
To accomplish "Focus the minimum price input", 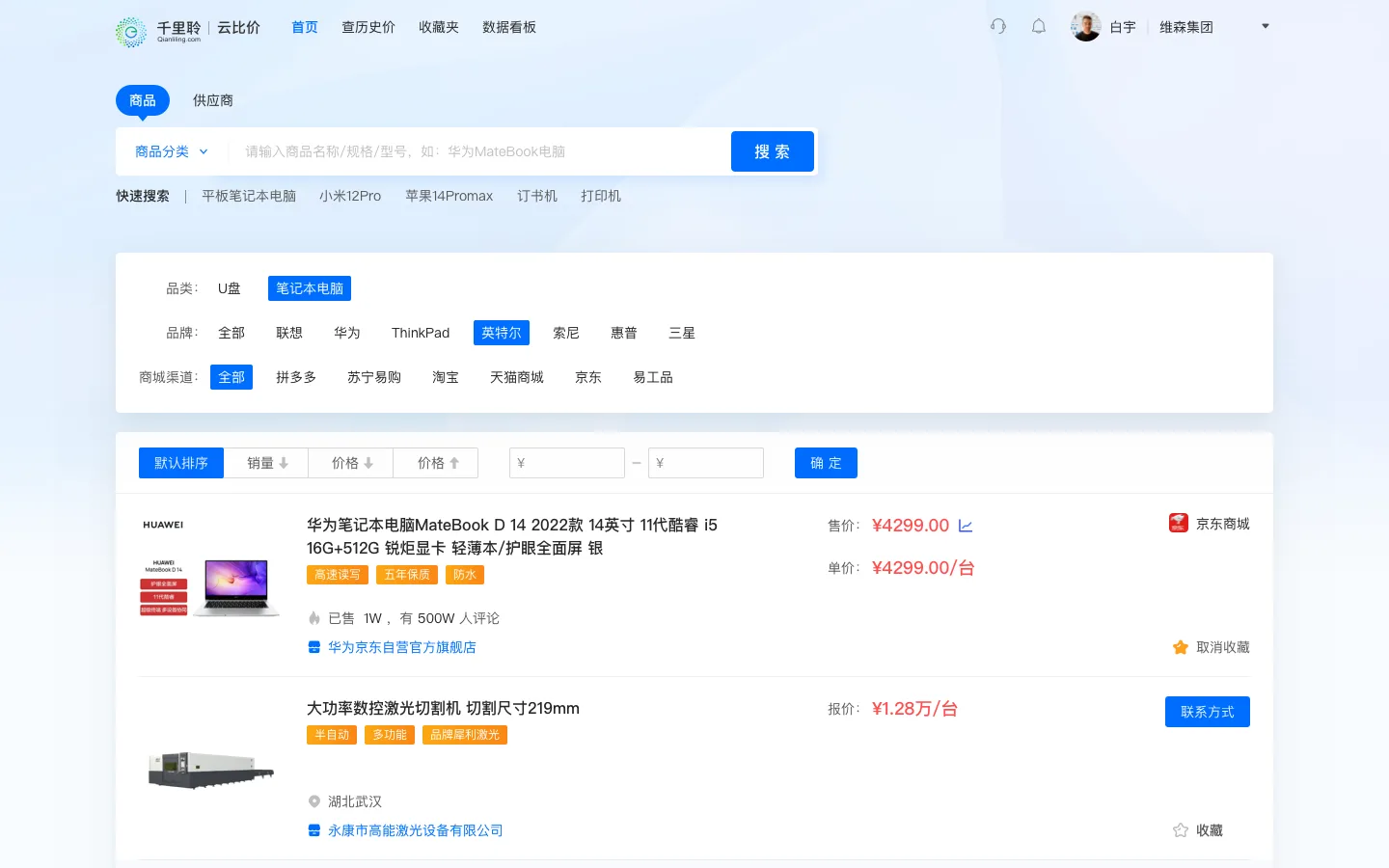I will tap(567, 463).
